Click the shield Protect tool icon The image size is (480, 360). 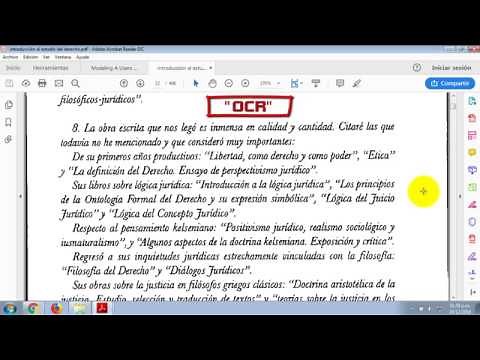tap(472, 222)
